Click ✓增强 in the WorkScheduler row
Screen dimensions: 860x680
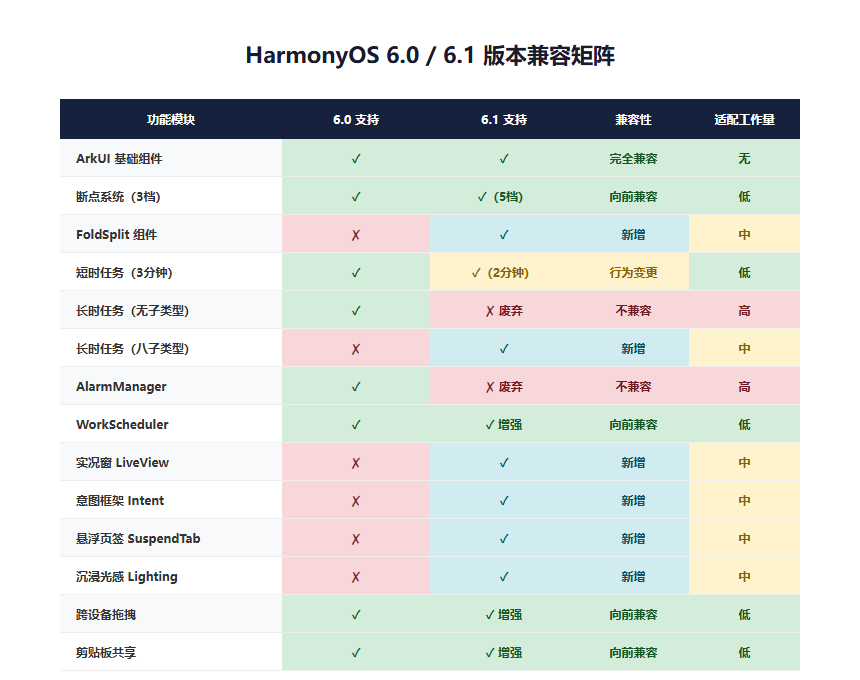[x=504, y=424]
